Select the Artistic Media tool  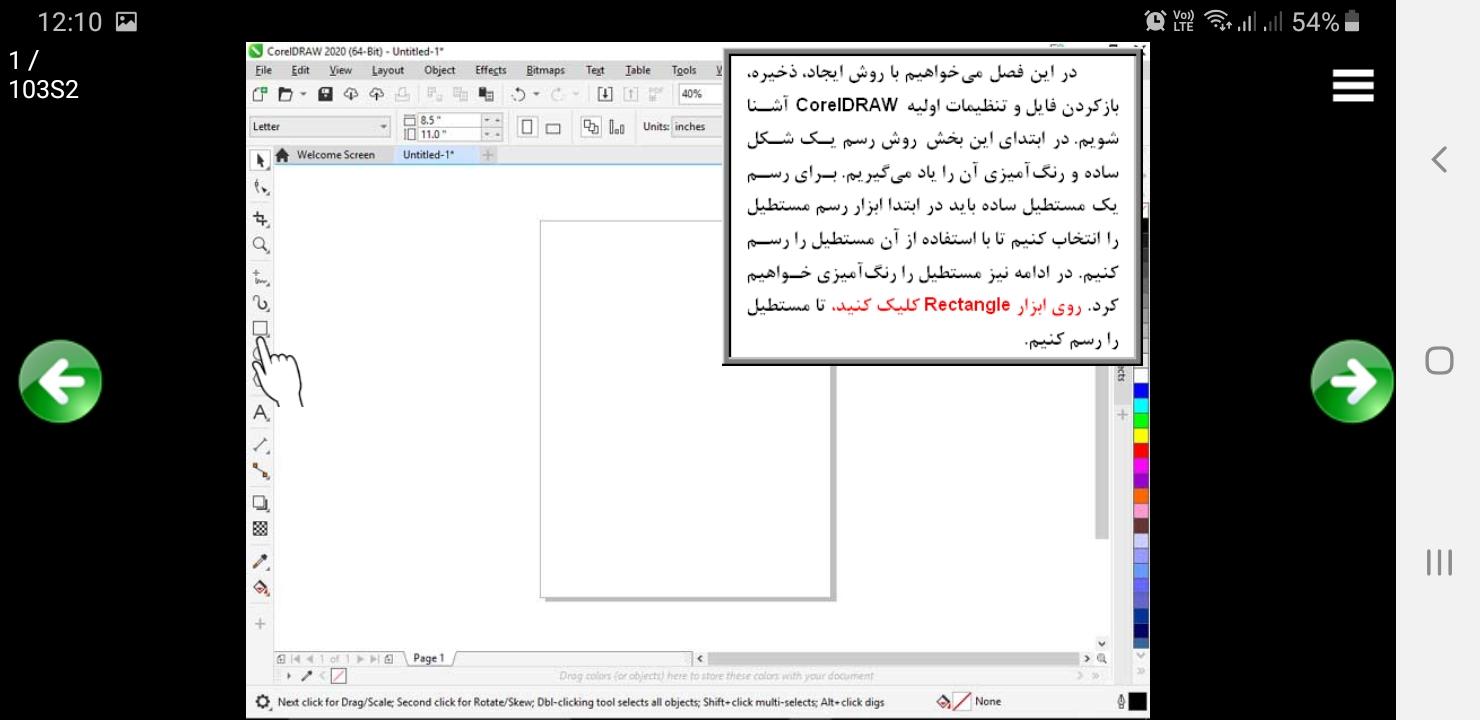point(260,303)
